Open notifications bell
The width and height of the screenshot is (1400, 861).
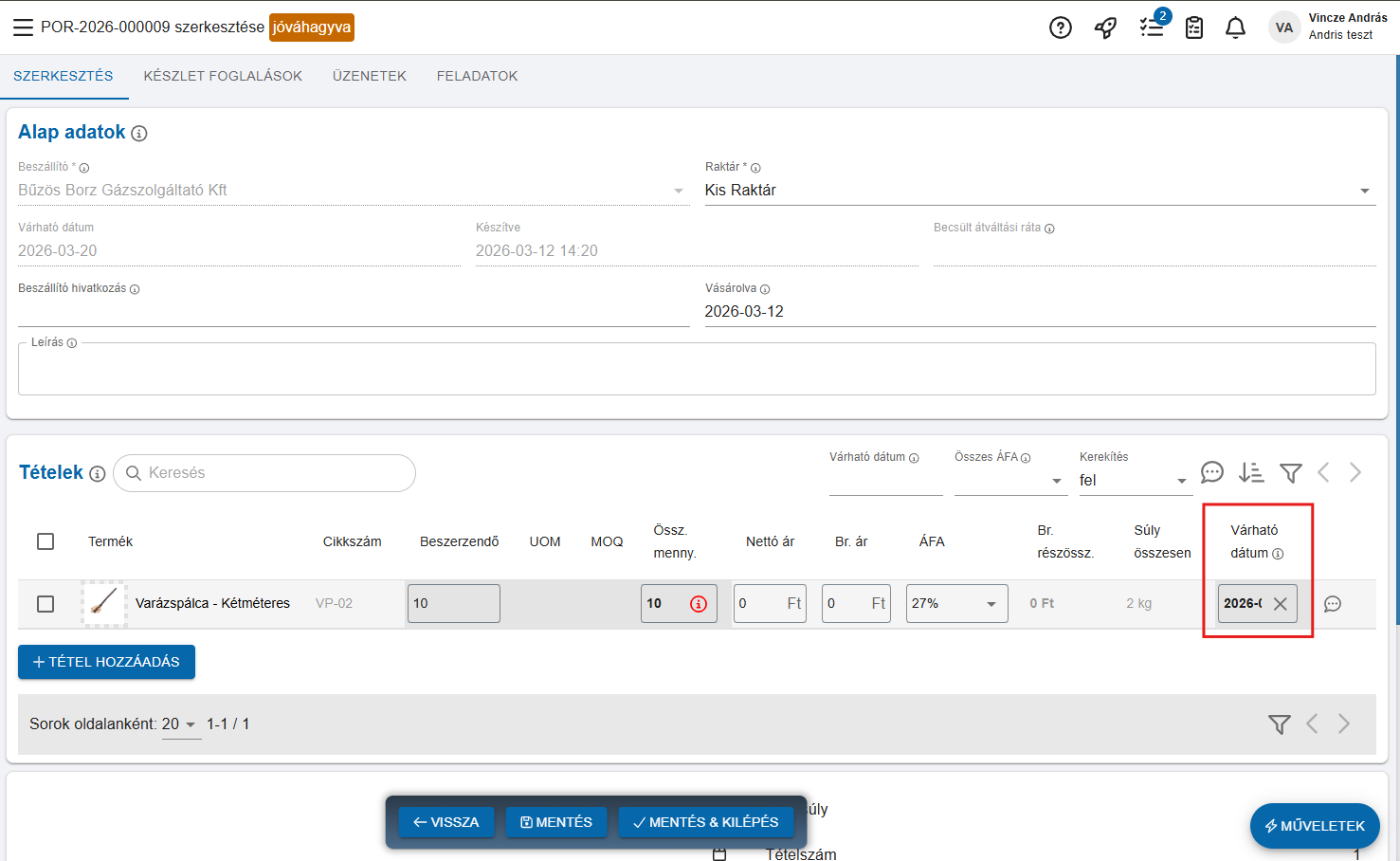click(x=1235, y=27)
